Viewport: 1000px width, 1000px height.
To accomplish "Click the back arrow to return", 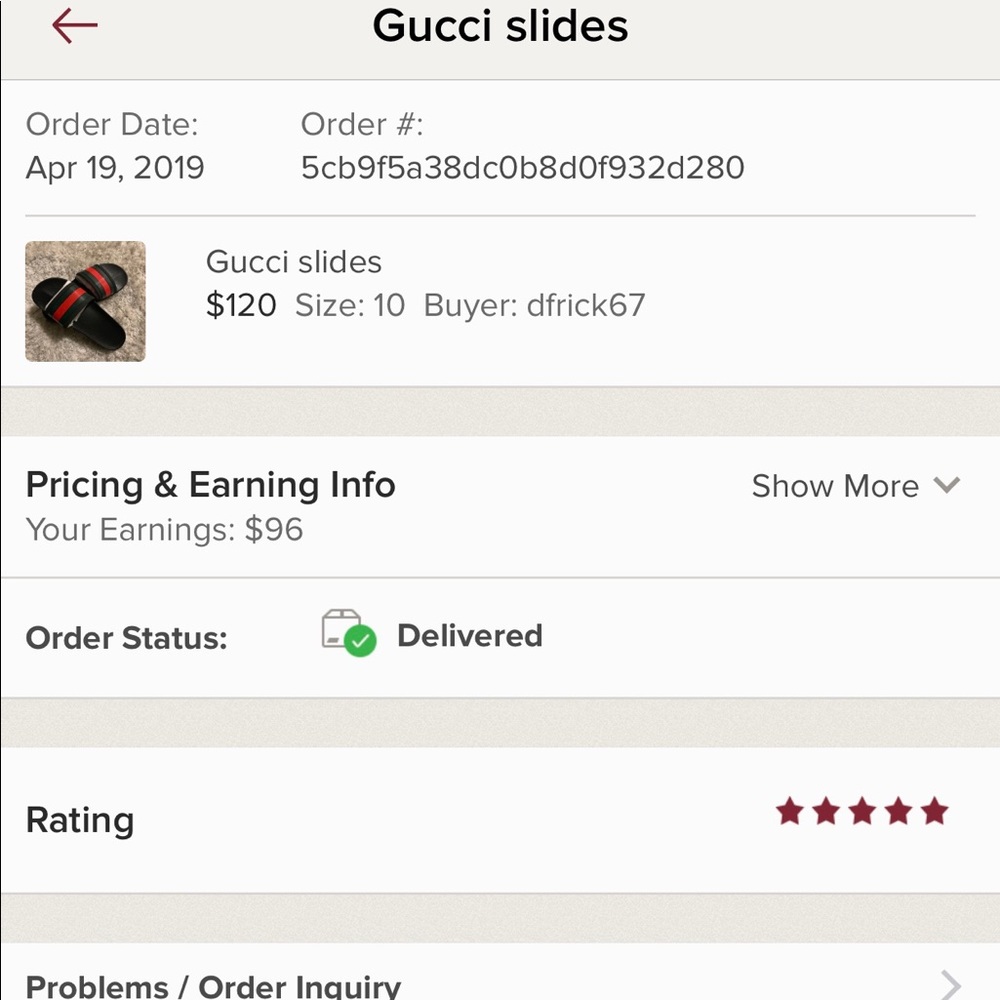I will point(73,27).
